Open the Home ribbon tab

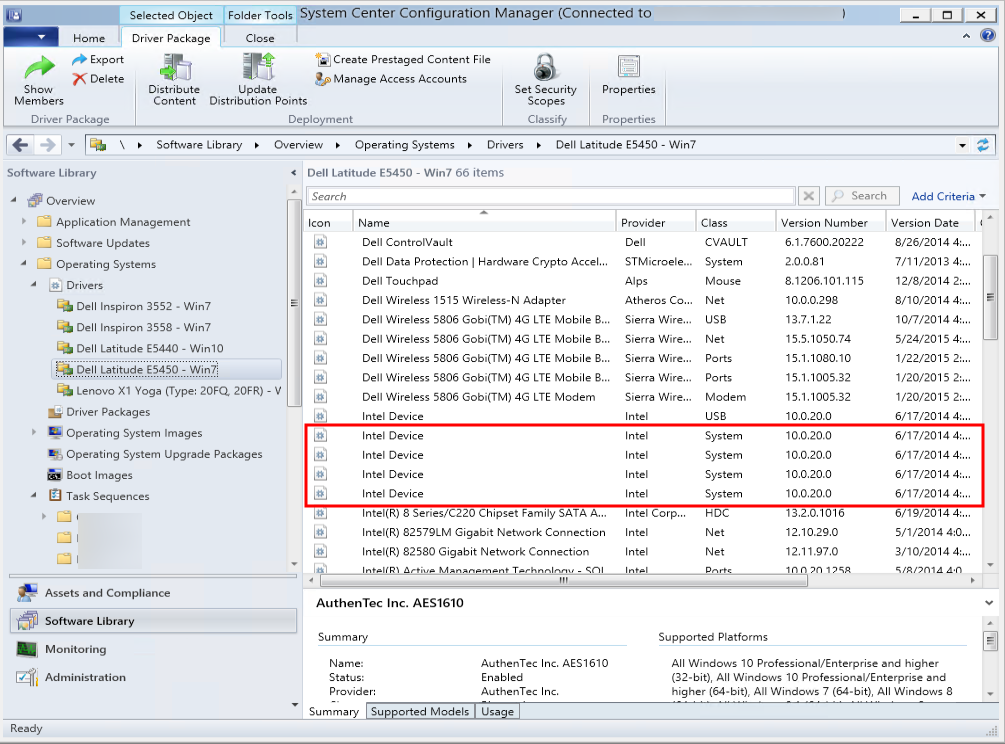(88, 38)
